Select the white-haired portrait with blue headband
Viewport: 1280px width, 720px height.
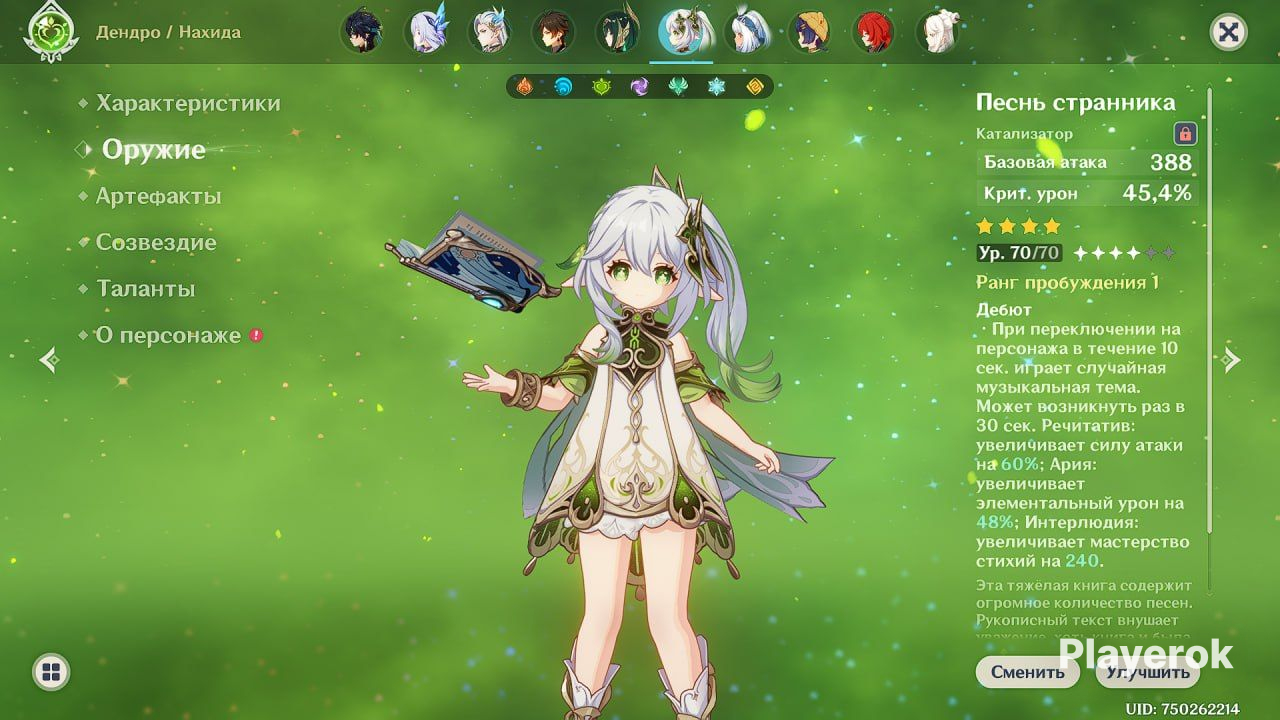(x=748, y=32)
